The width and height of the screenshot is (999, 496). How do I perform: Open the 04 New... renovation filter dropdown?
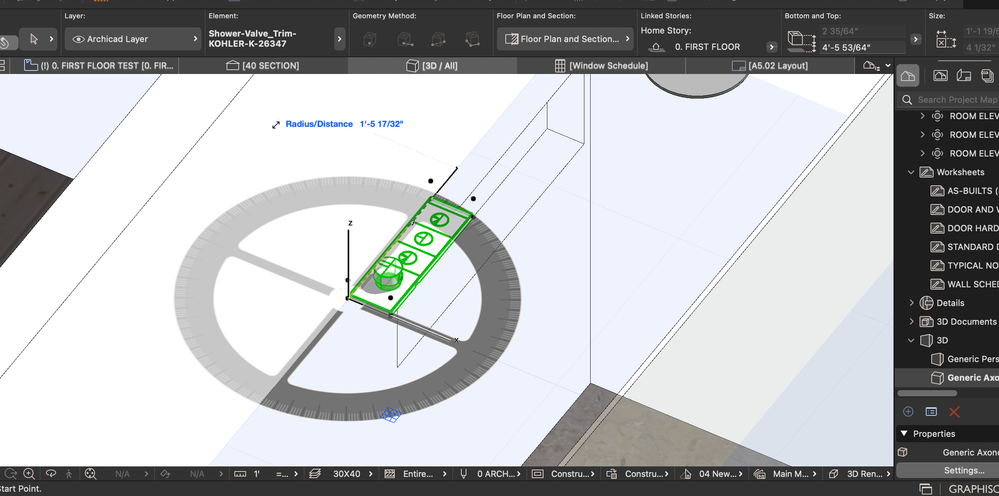(x=713, y=474)
